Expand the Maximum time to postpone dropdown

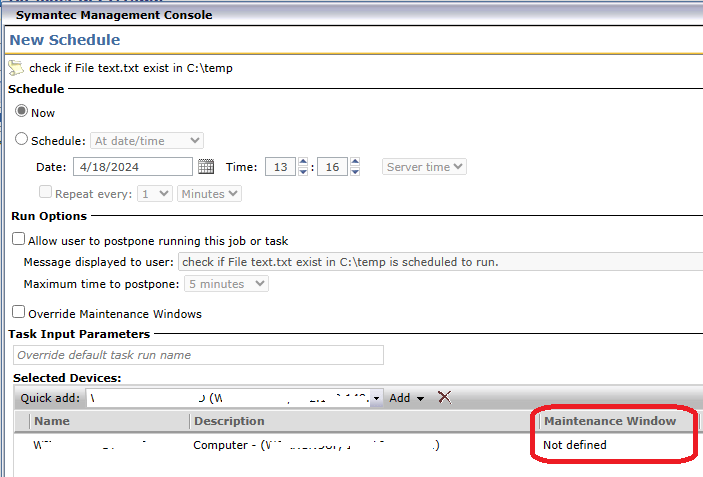click(x=228, y=284)
